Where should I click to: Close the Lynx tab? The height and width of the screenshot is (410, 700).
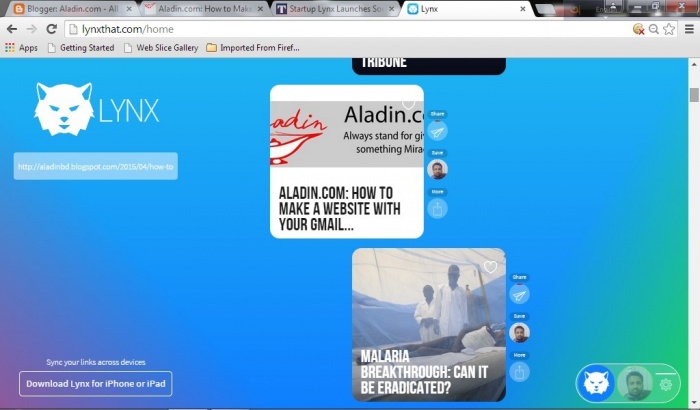pyautogui.click(x=523, y=8)
